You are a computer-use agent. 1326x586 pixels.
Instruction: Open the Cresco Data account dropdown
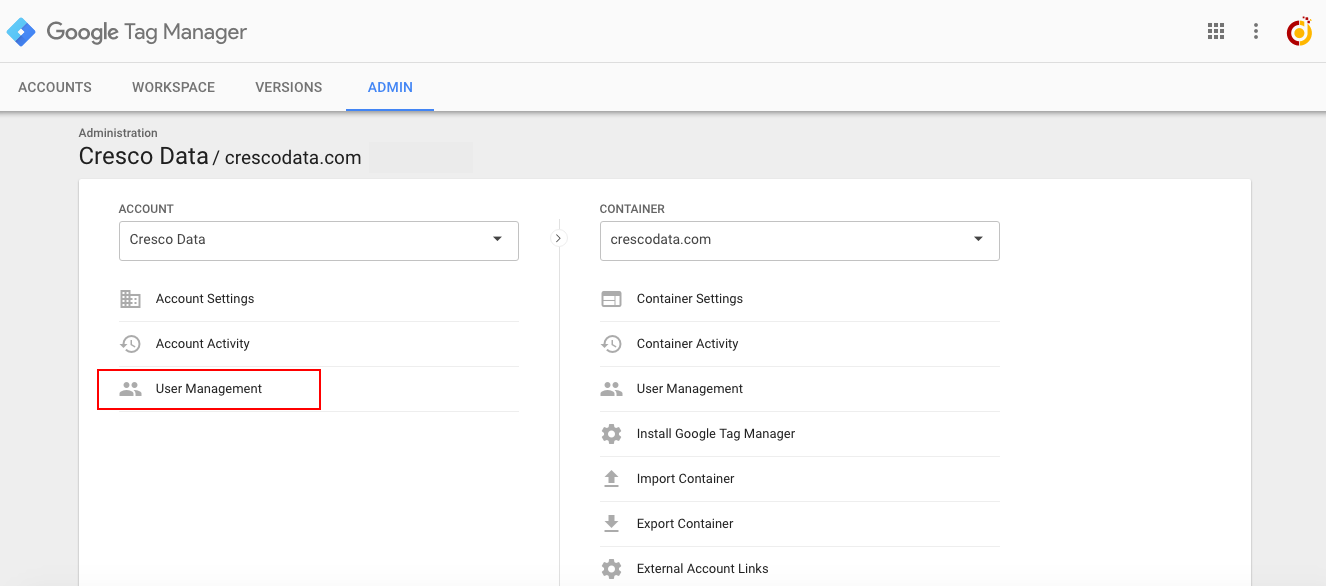[319, 241]
